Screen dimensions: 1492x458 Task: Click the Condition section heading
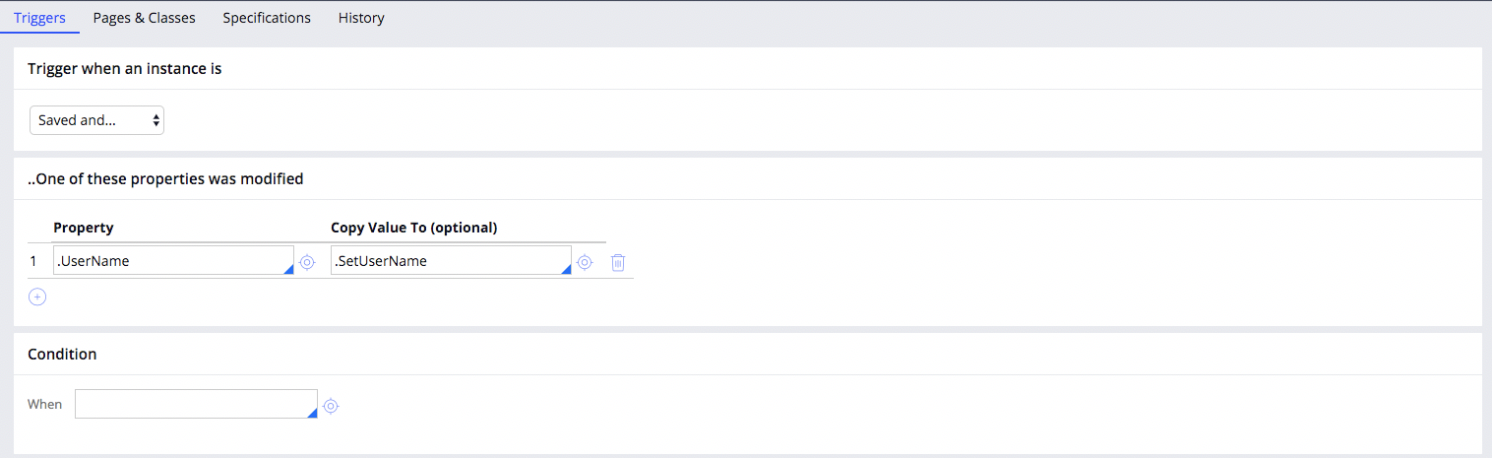click(62, 354)
